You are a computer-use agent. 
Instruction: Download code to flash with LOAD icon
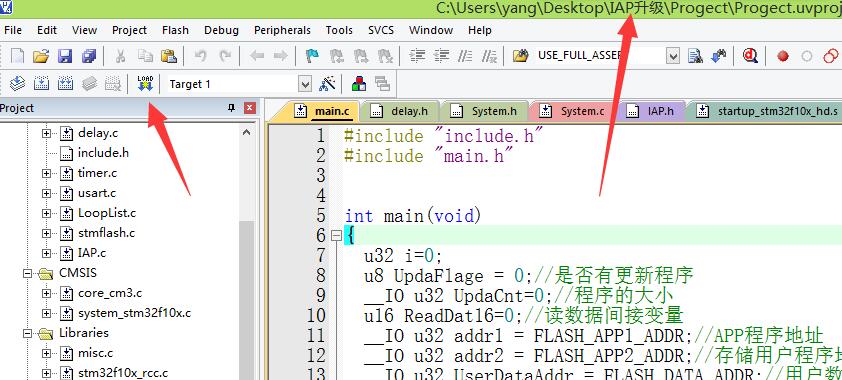pyautogui.click(x=145, y=83)
